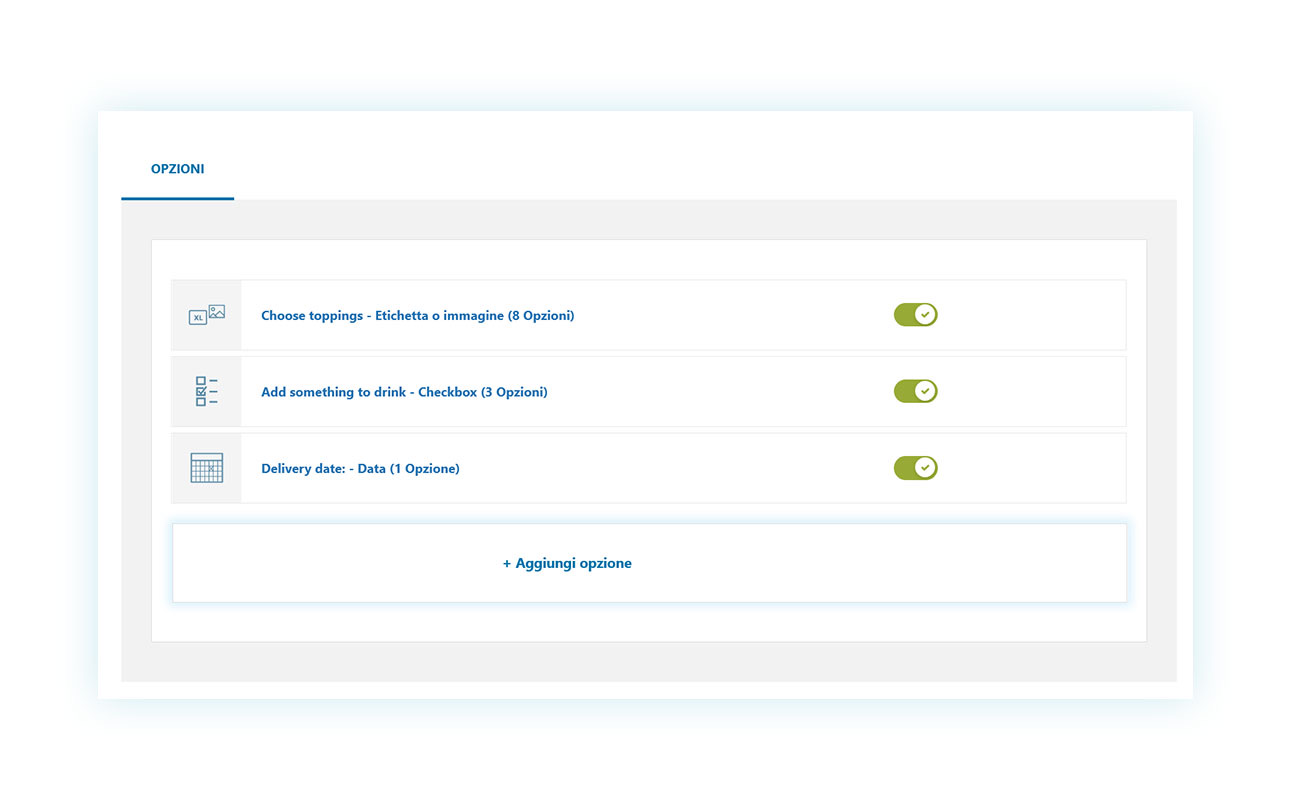Click the label-or-image icon for Choose toppings
The height and width of the screenshot is (811, 1300).
207,315
